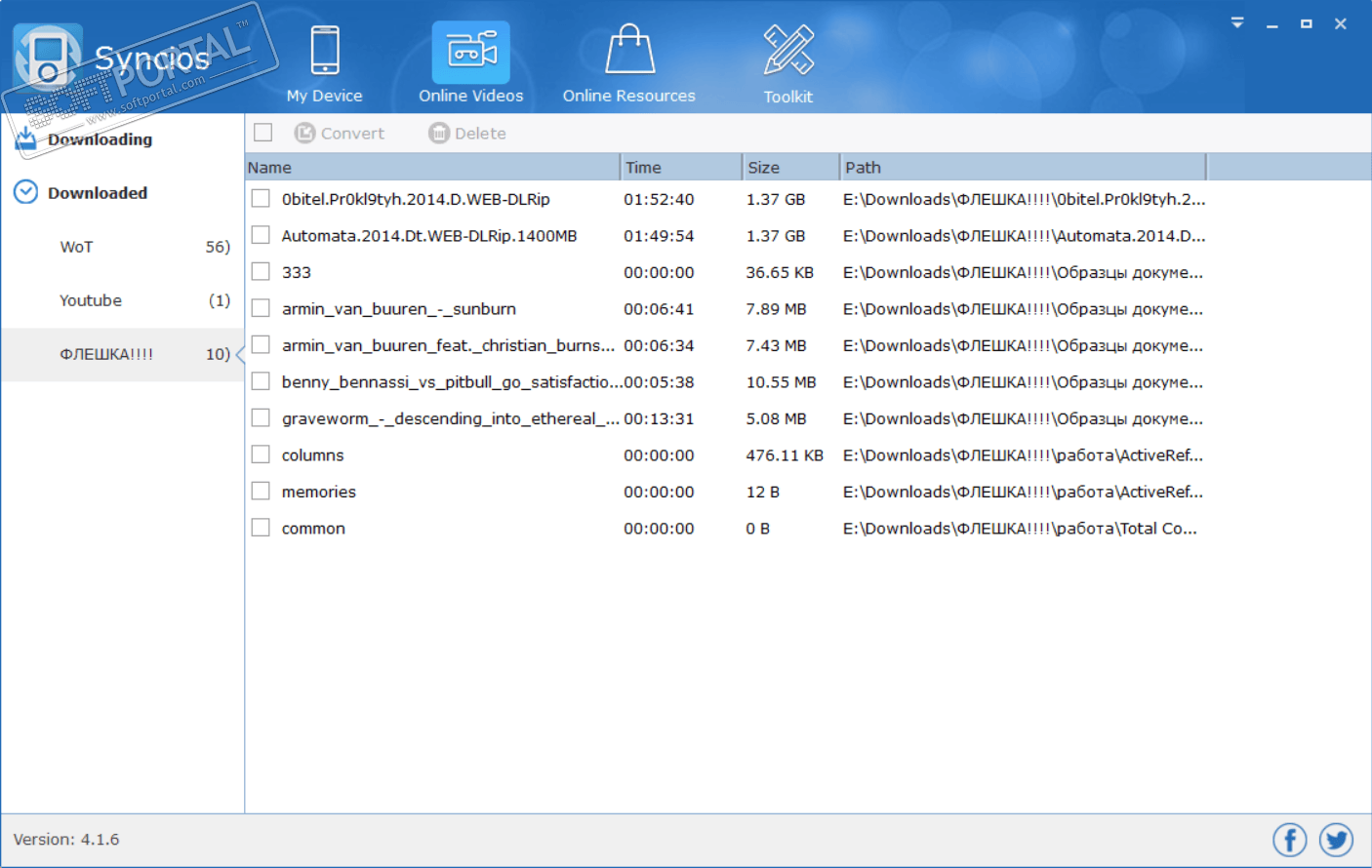Sort the list by Path column
Screen dimensions: 1372x868
point(1024,168)
